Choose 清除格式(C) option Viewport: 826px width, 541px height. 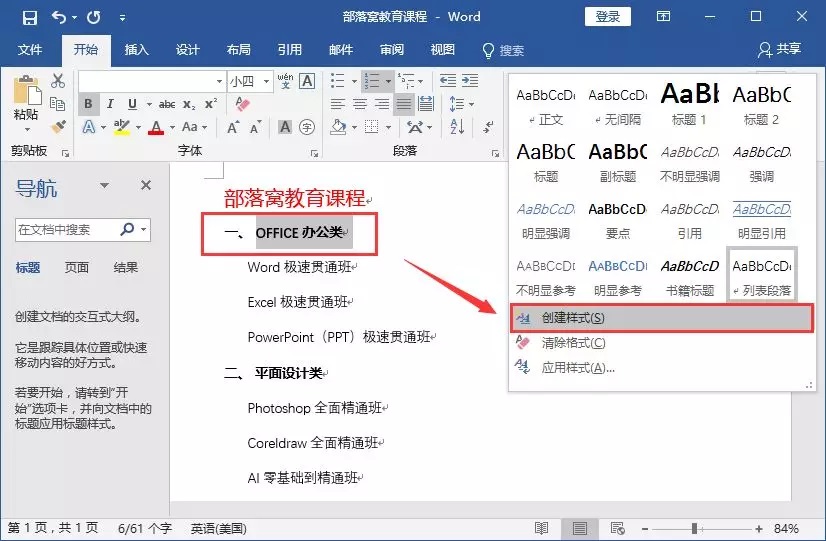point(662,343)
